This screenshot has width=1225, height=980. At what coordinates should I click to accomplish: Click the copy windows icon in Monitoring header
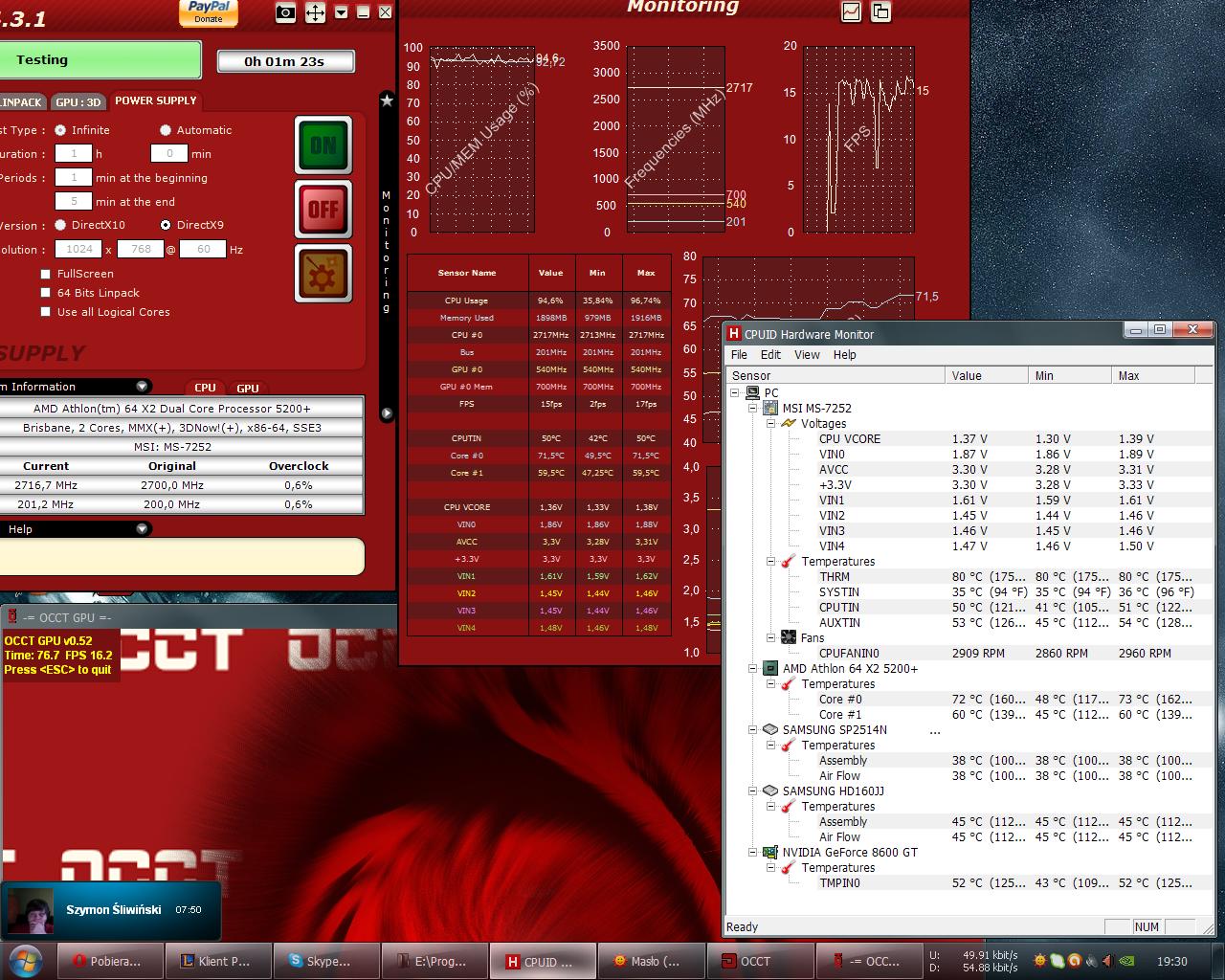tap(880, 11)
